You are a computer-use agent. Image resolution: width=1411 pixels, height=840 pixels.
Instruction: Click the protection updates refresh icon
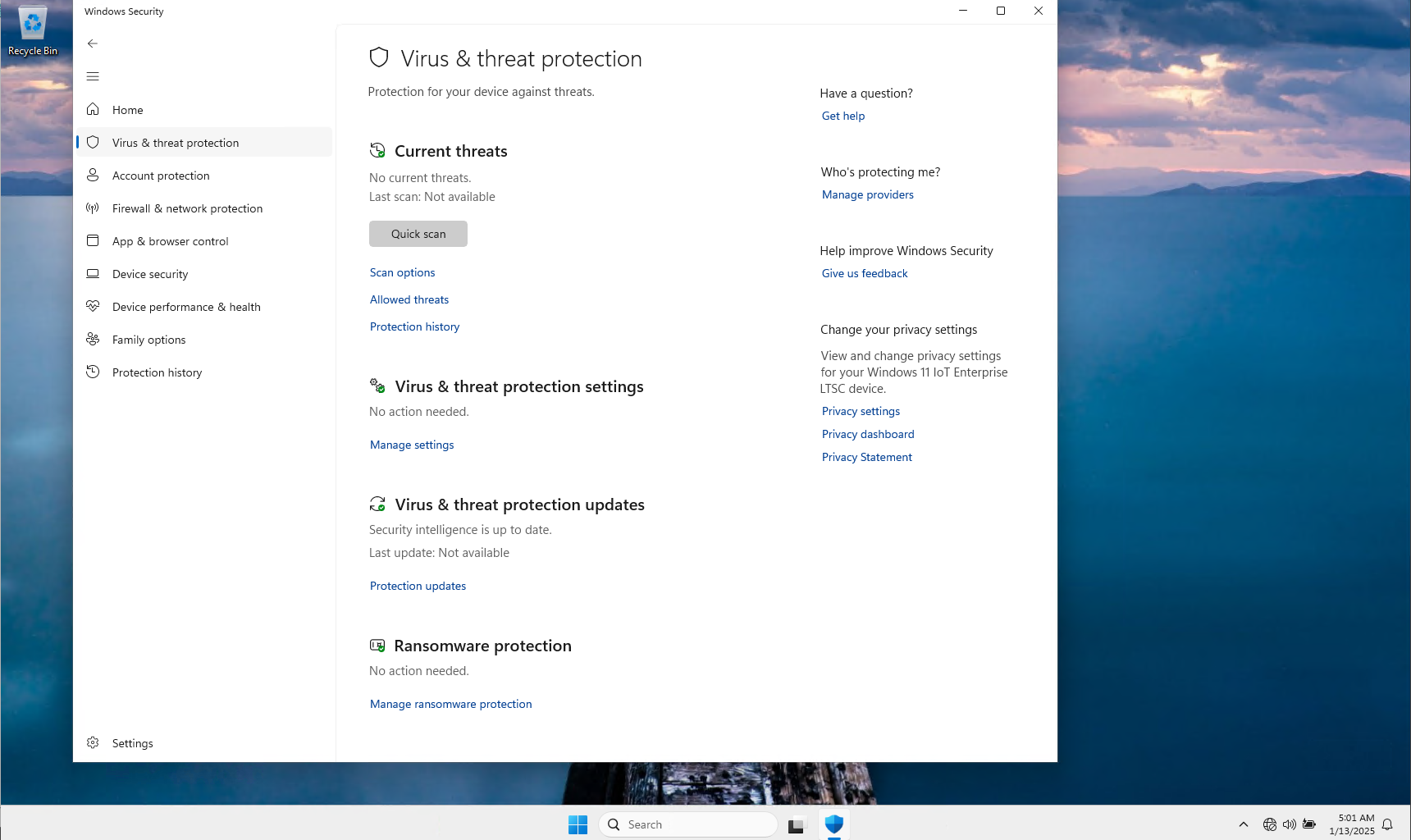pyautogui.click(x=377, y=504)
